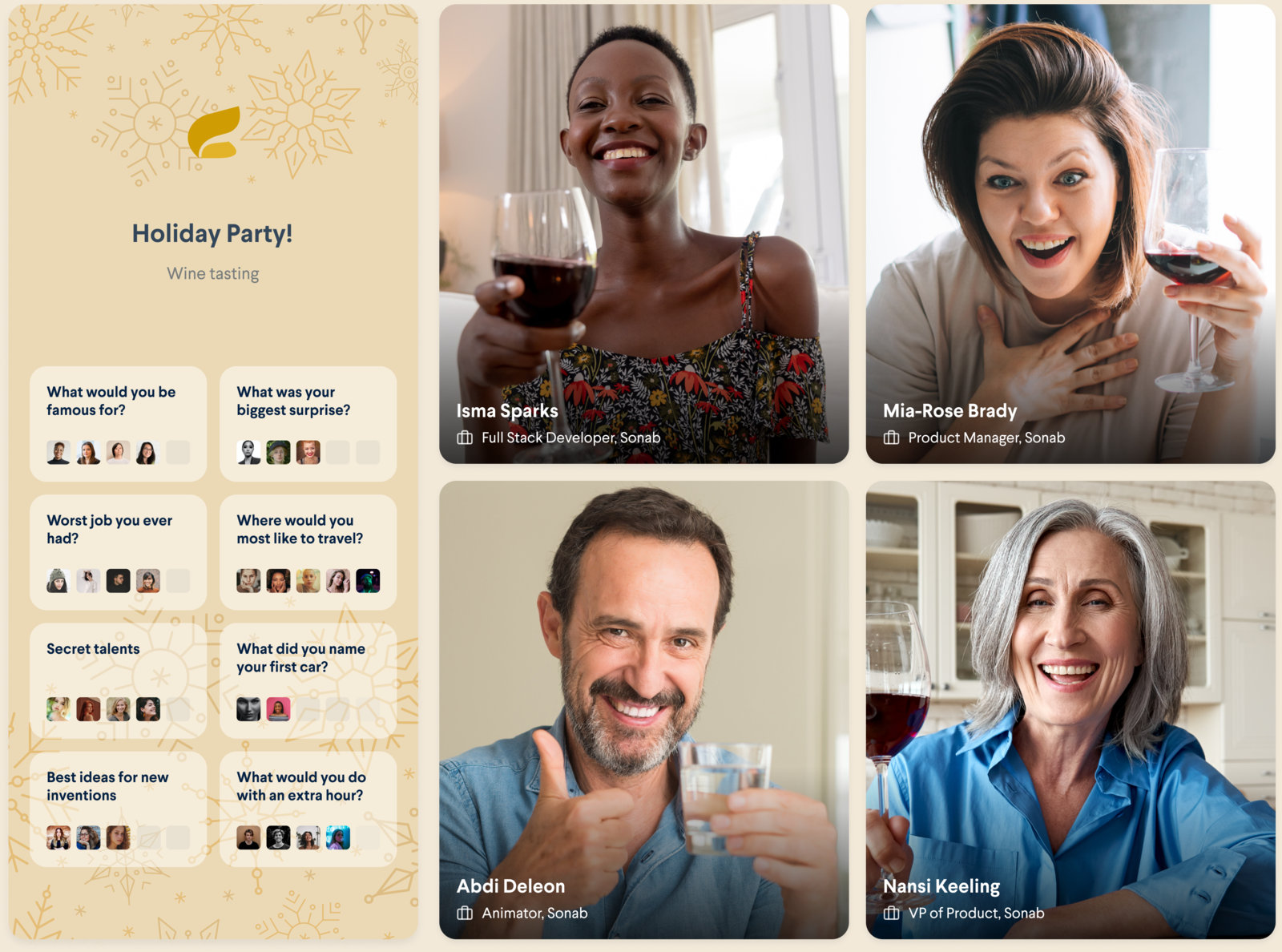Click first avatar in 'famous for' card
Screen dimensions: 1282x952
pos(58,453)
